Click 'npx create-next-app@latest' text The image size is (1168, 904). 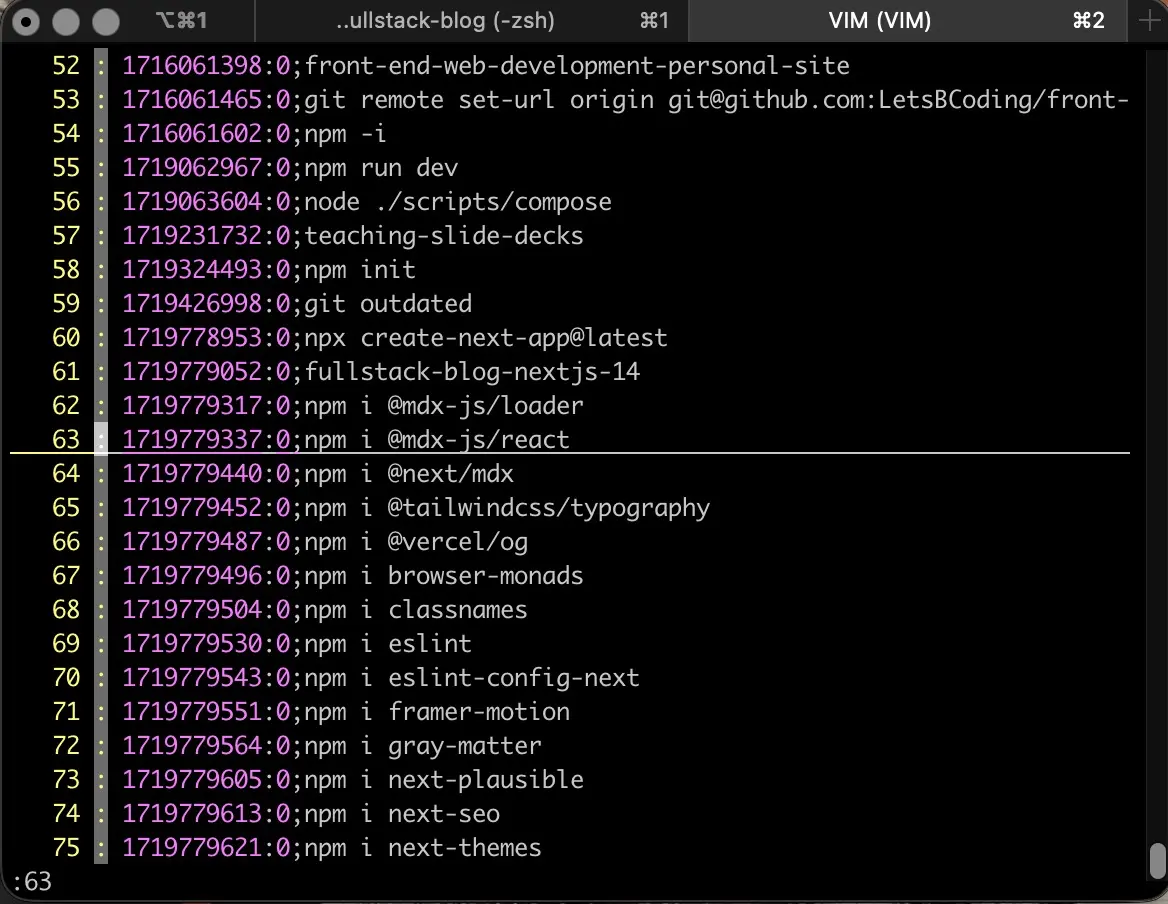pos(486,338)
